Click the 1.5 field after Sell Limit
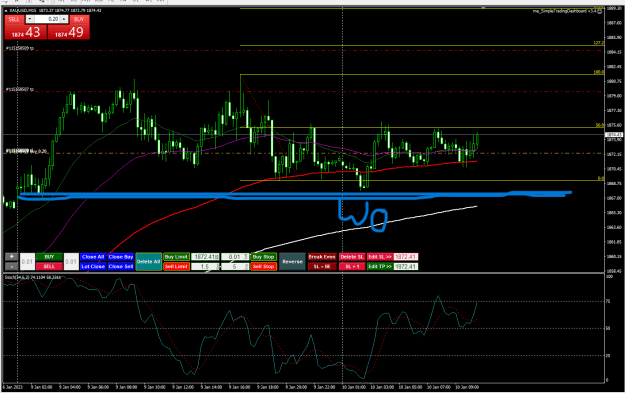Screen dimensions: 625x393 click(205, 266)
